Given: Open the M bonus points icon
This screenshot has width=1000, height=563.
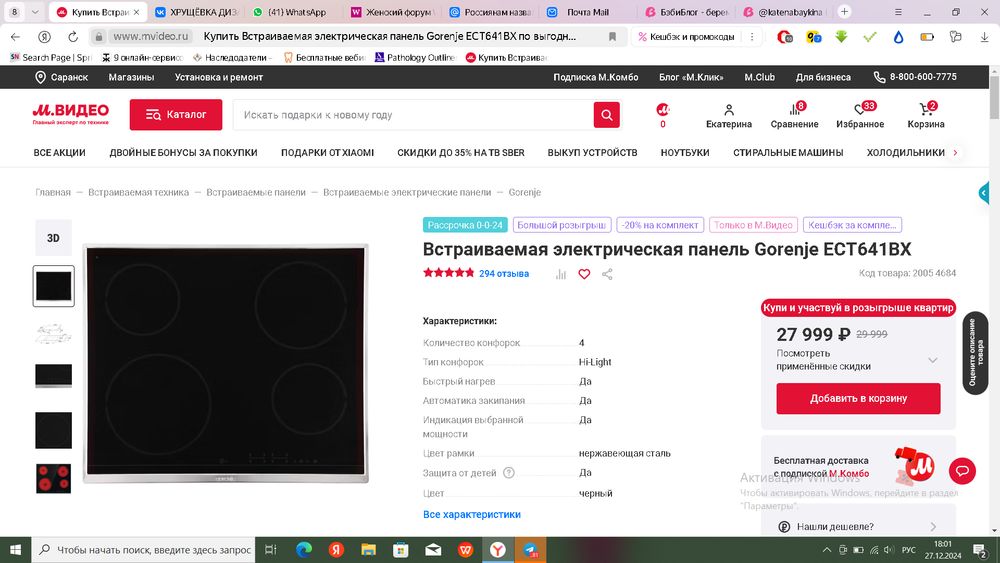Looking at the screenshot, I should click(663, 115).
